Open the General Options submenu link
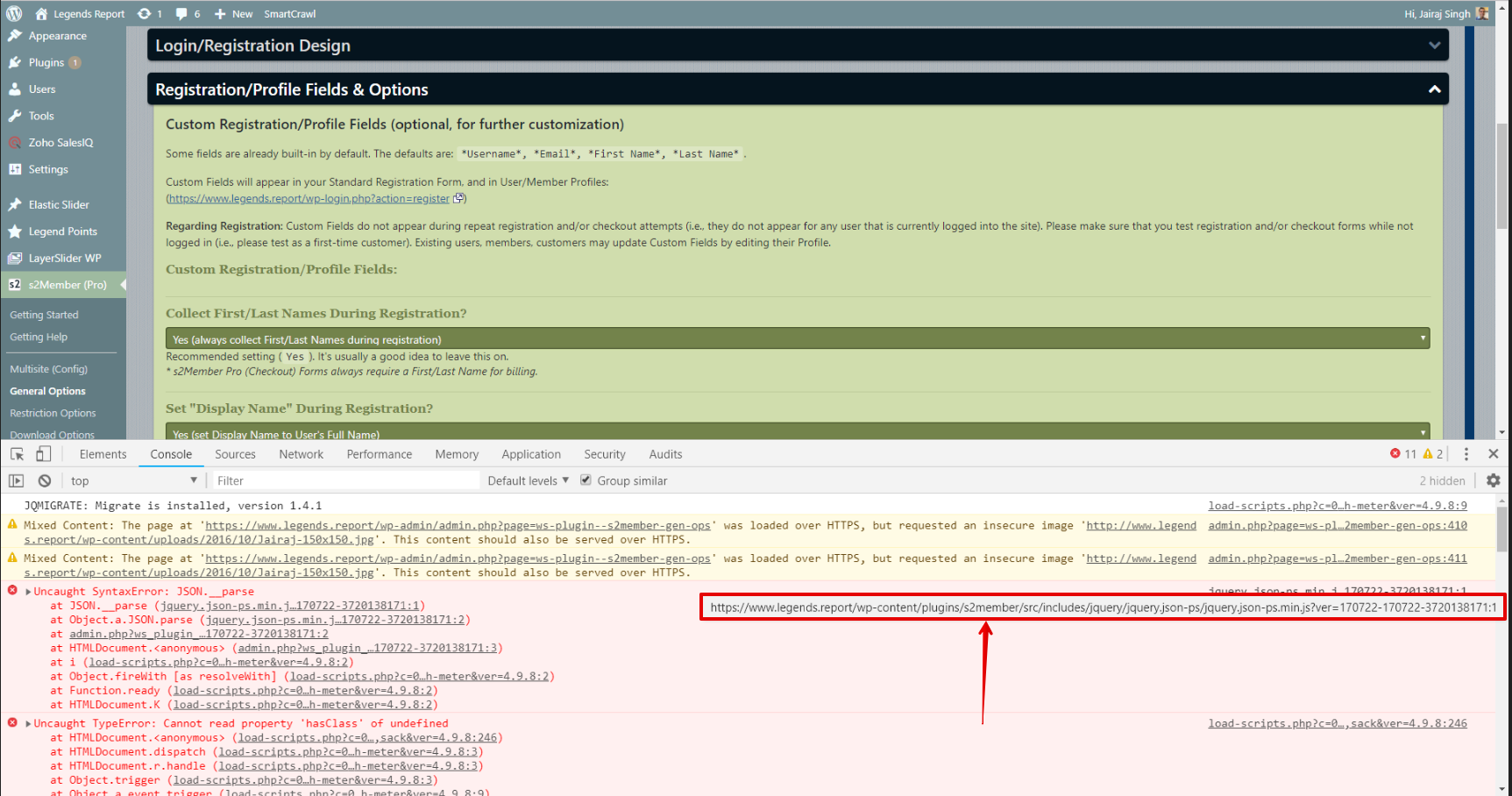This screenshot has width=1512, height=796. 47,391
